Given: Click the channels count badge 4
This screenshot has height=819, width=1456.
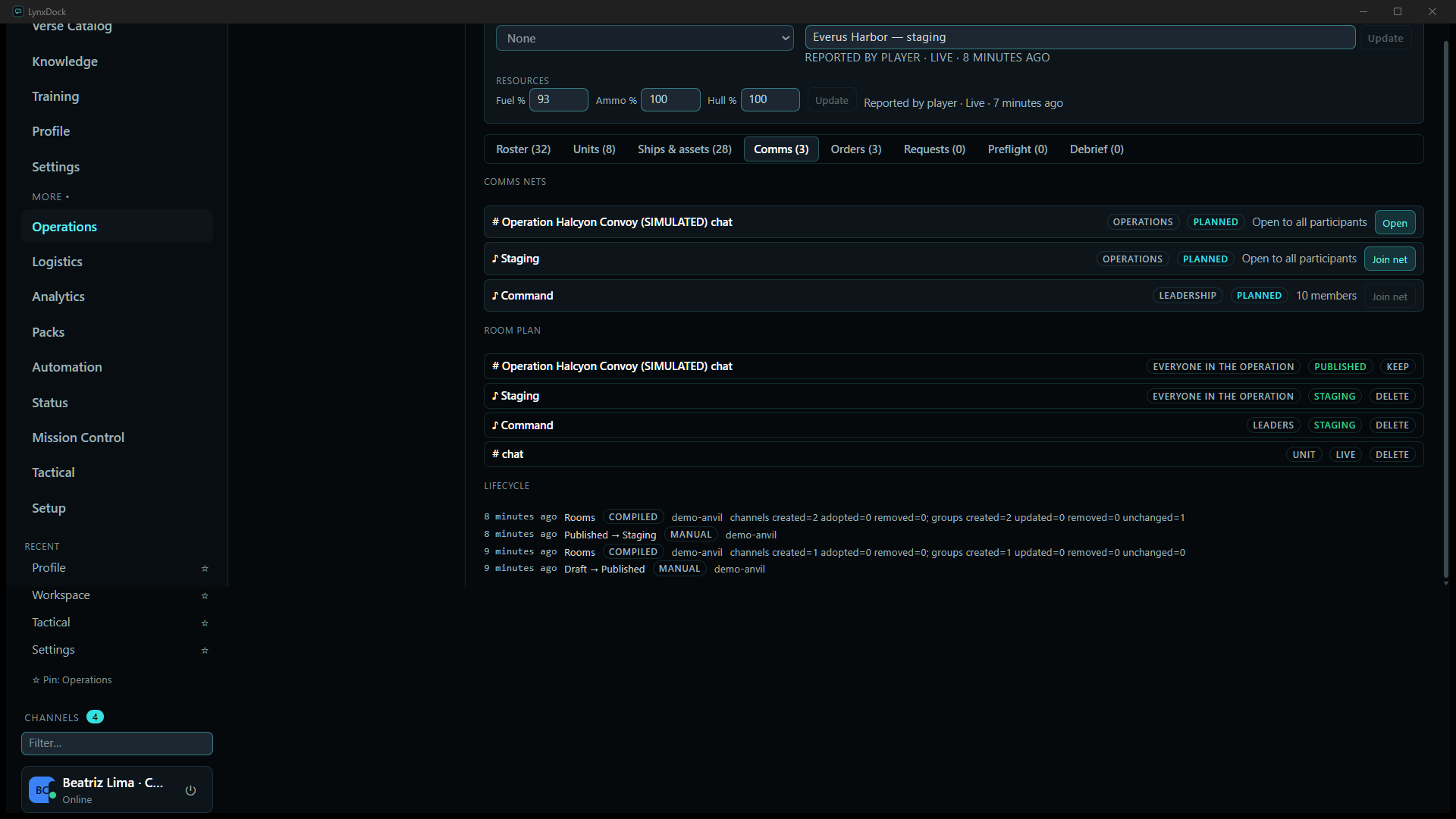Looking at the screenshot, I should point(95,717).
